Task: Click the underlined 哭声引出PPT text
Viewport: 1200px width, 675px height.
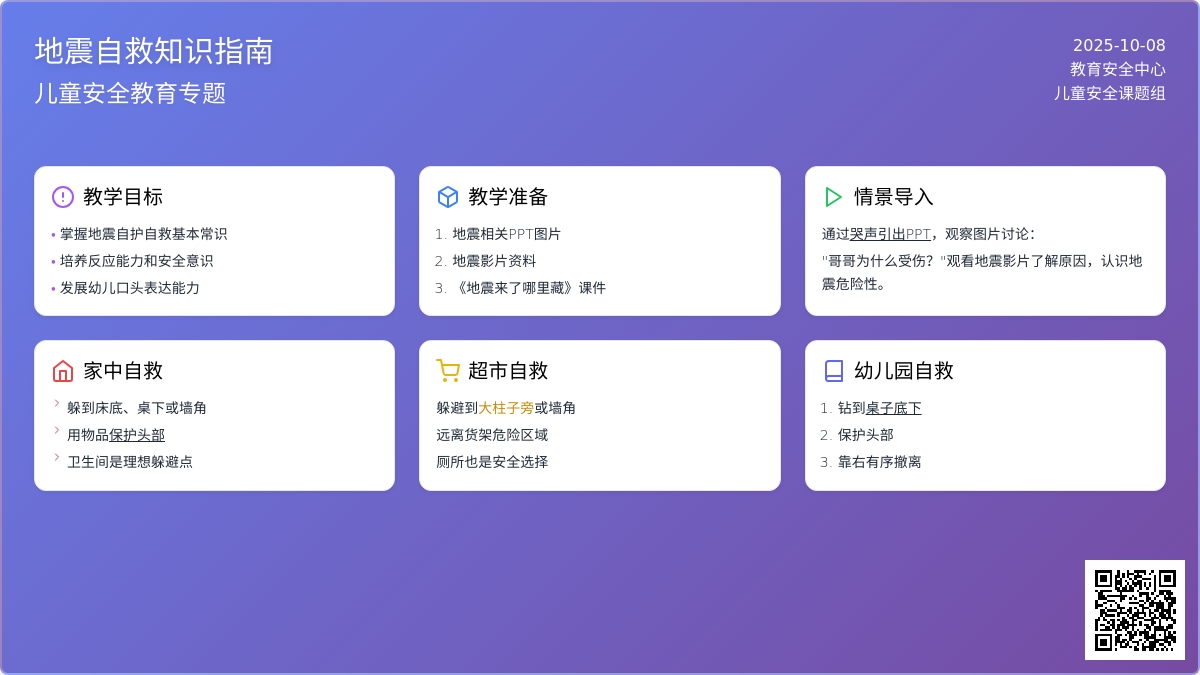Action: (890, 234)
